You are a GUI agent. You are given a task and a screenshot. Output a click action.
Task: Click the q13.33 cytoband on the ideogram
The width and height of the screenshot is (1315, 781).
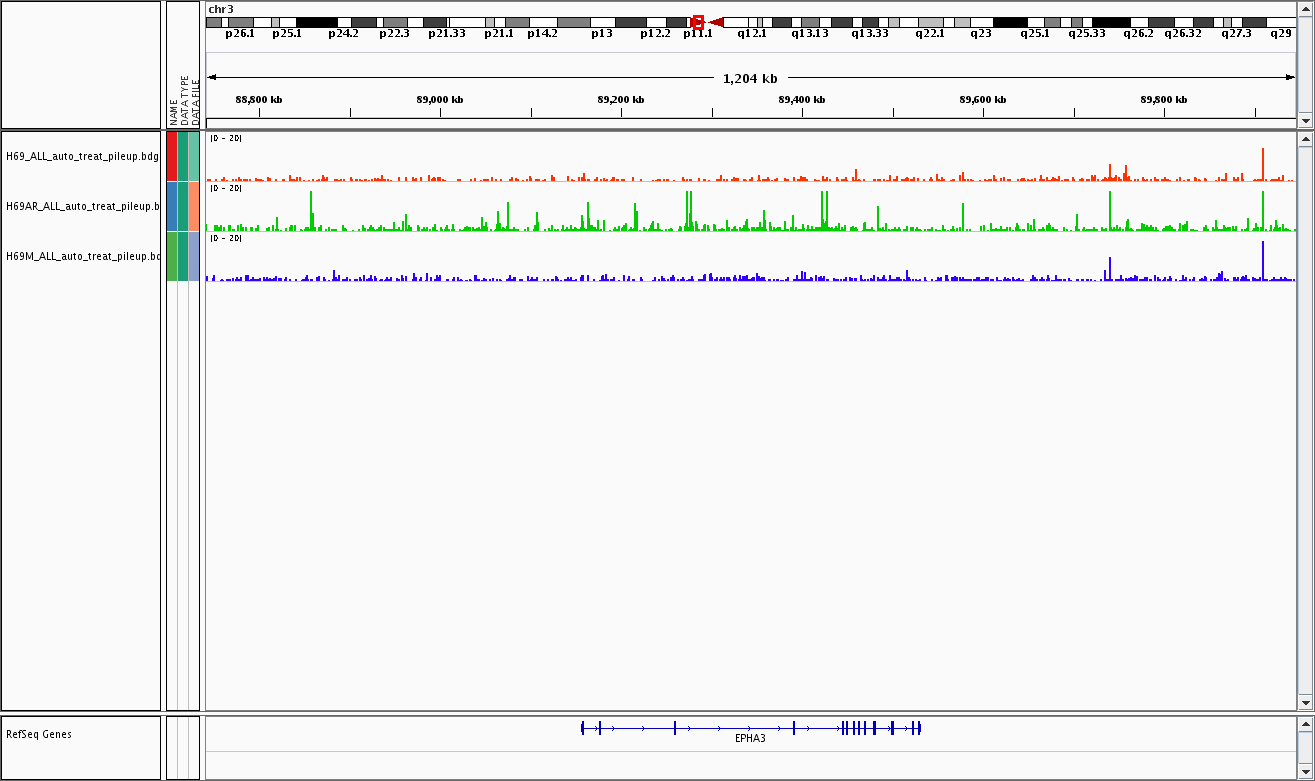870,22
